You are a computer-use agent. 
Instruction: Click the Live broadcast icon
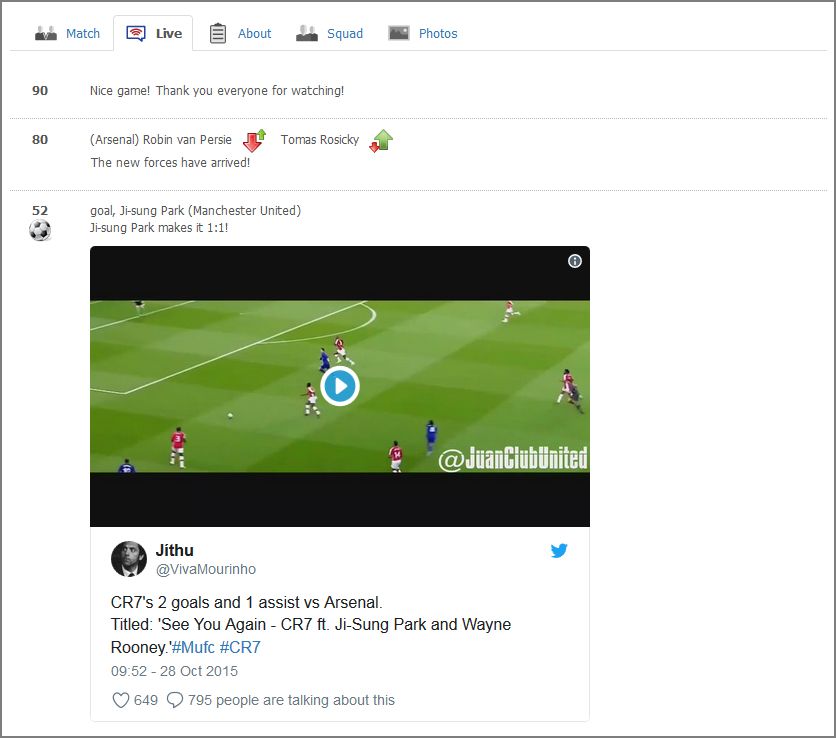tap(136, 34)
